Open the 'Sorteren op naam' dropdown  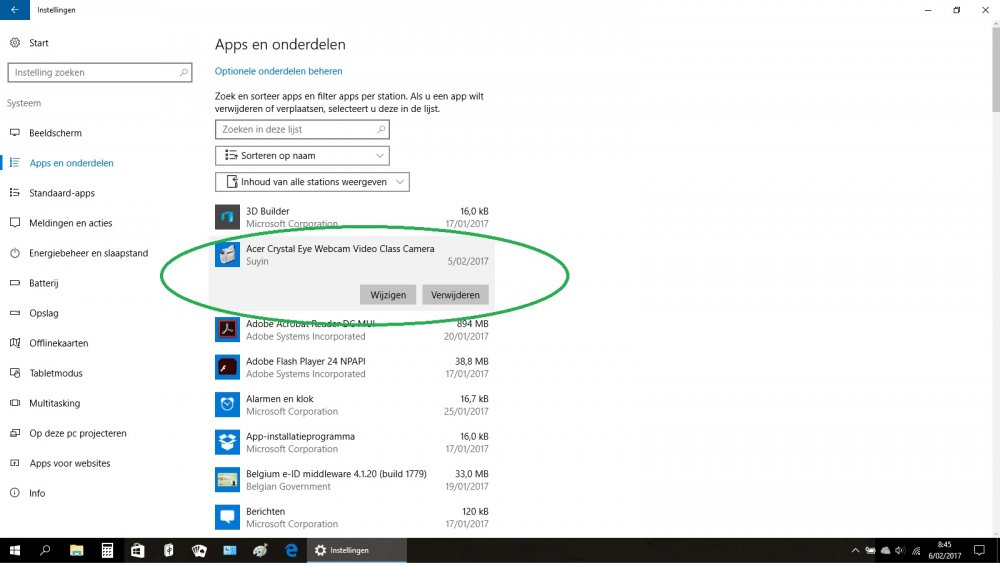pos(302,156)
